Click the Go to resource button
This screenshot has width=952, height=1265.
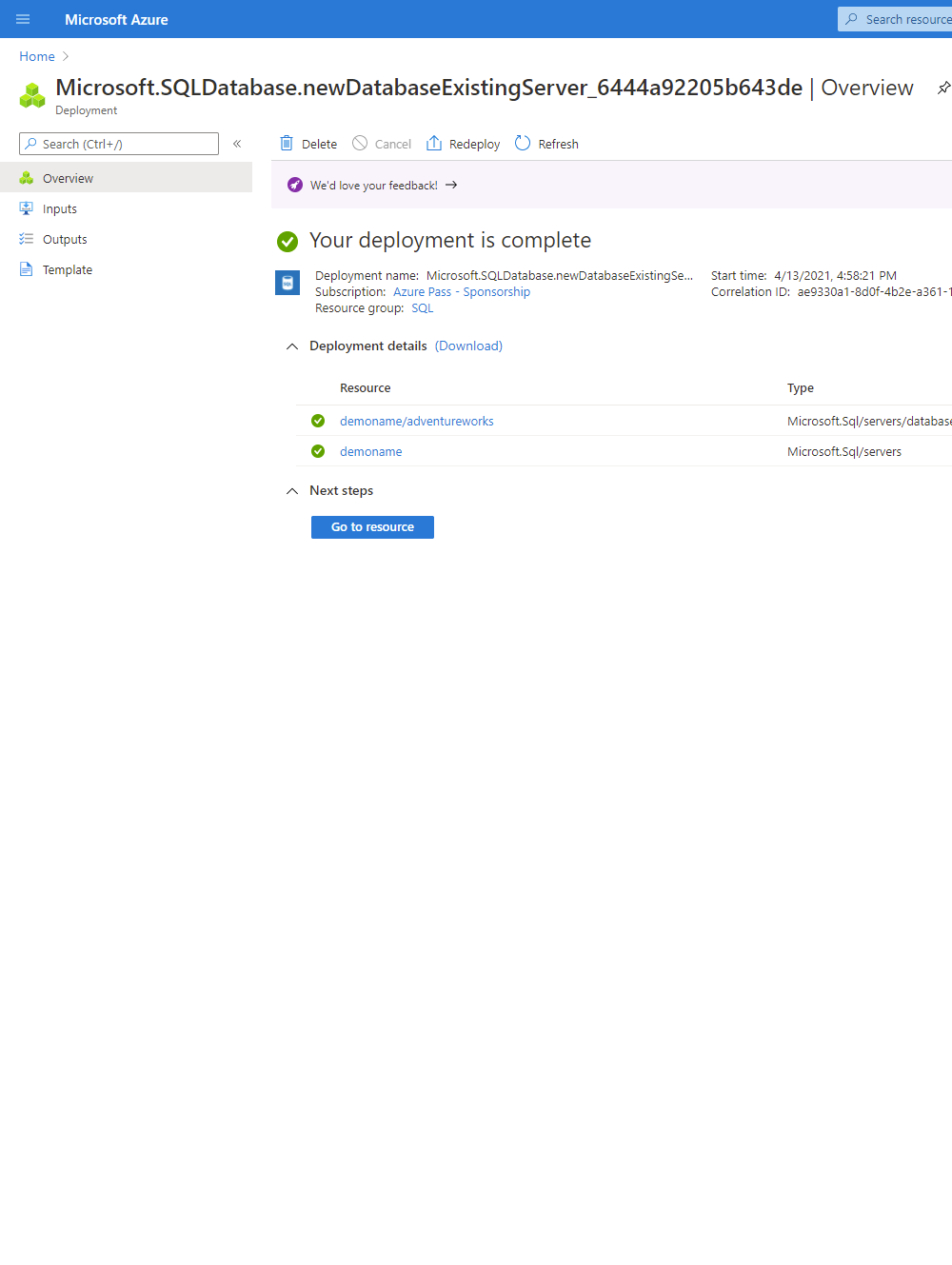pos(372,526)
